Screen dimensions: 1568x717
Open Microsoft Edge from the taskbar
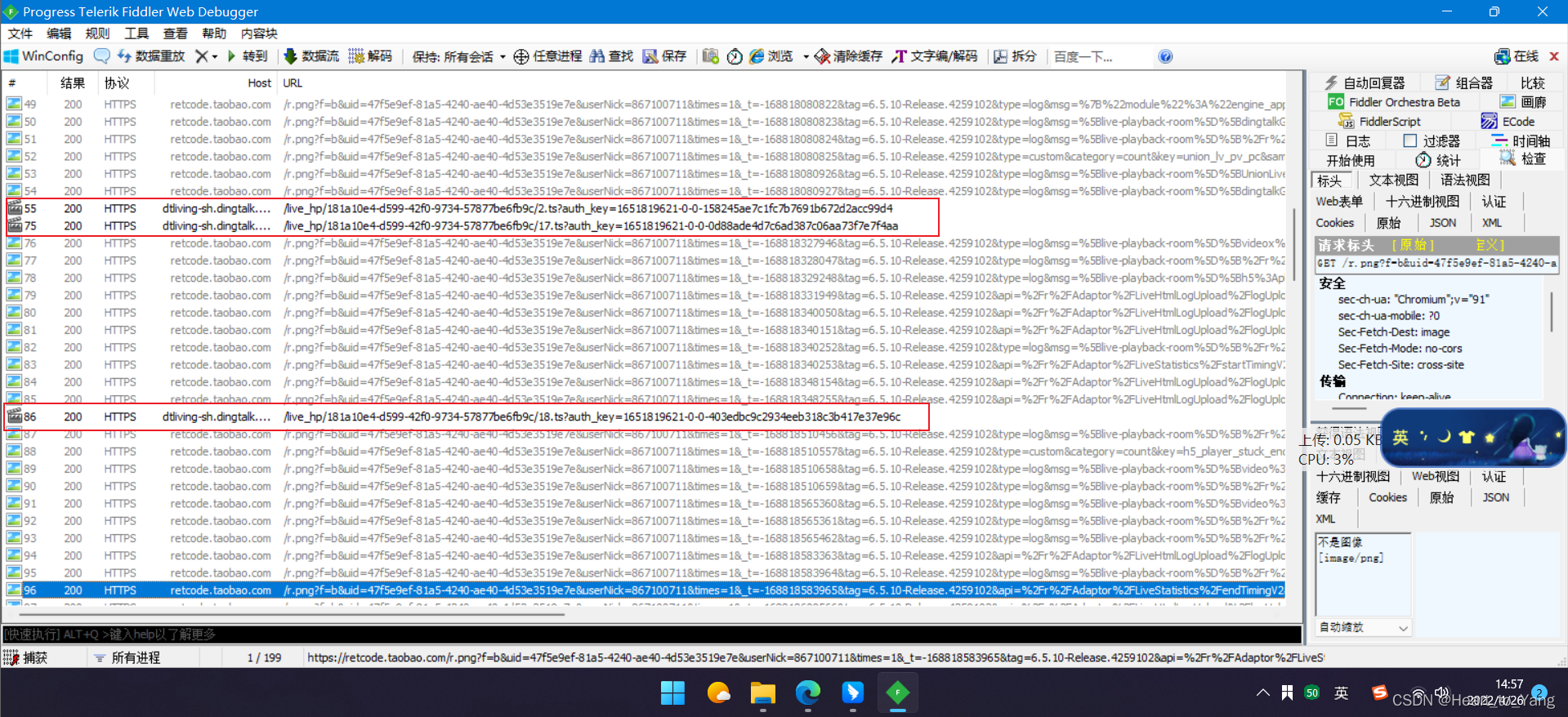pos(807,693)
